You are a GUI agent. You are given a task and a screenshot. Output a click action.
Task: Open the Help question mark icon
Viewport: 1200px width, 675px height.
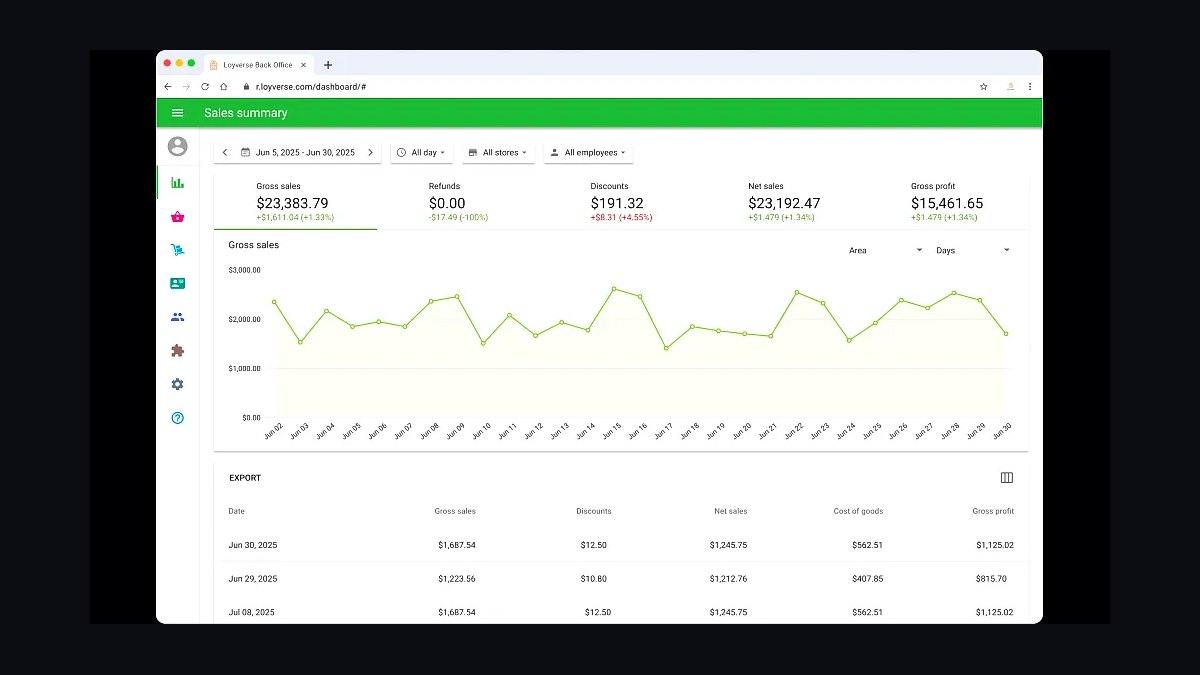(178, 418)
